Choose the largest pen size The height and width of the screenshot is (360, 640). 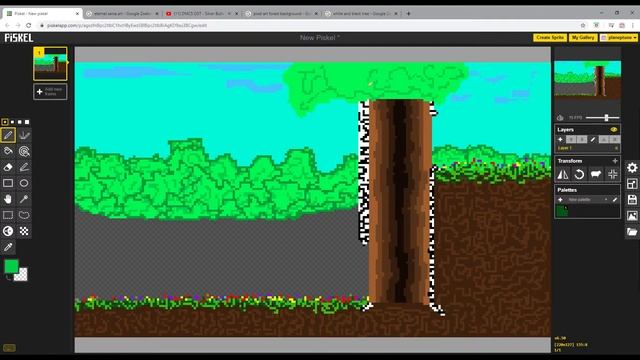[x=27, y=122]
